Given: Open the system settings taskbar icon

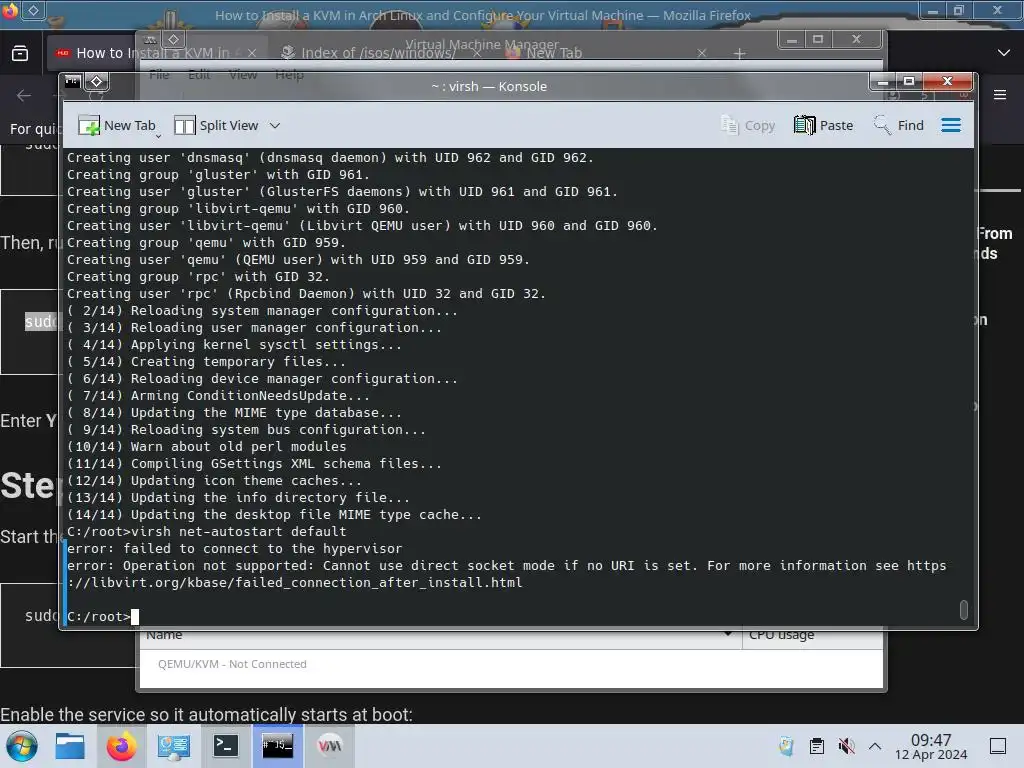Looking at the screenshot, I should [x=173, y=746].
